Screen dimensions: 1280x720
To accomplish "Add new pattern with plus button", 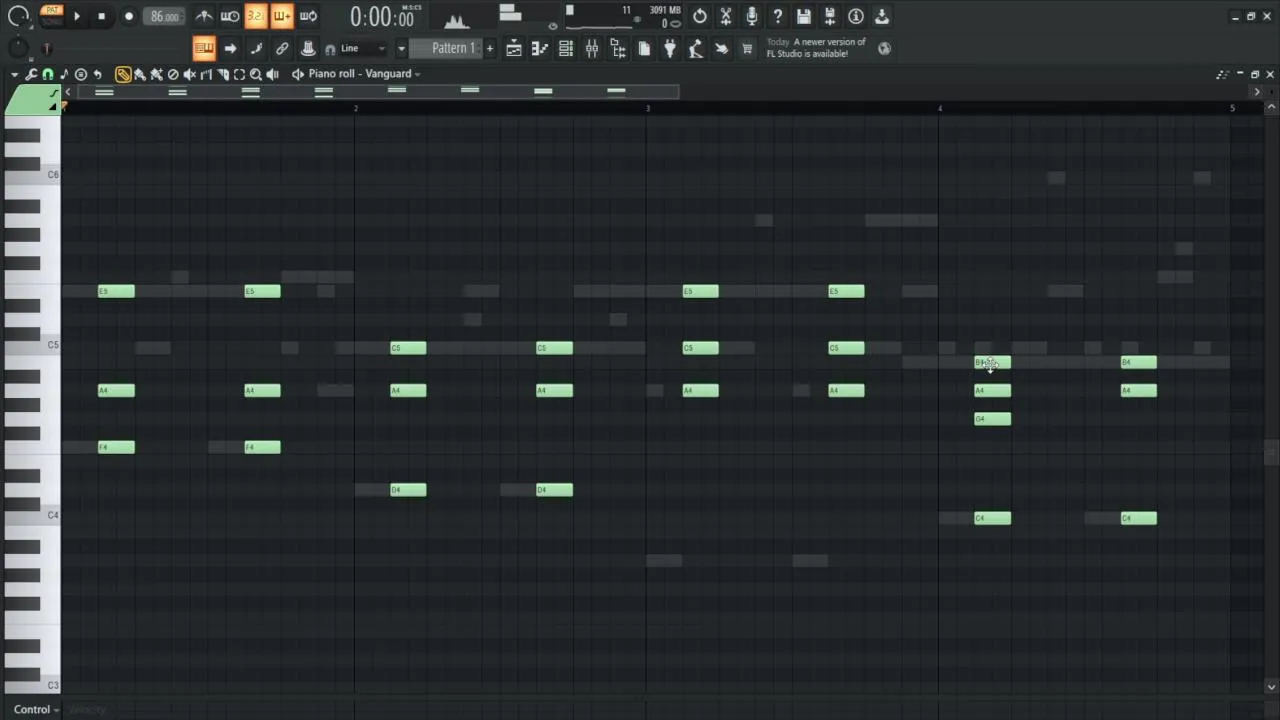I will [x=490, y=48].
